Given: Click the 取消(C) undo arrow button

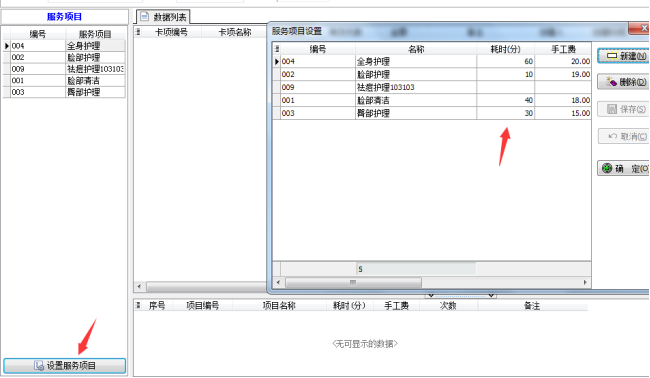Looking at the screenshot, I should pos(612,136).
